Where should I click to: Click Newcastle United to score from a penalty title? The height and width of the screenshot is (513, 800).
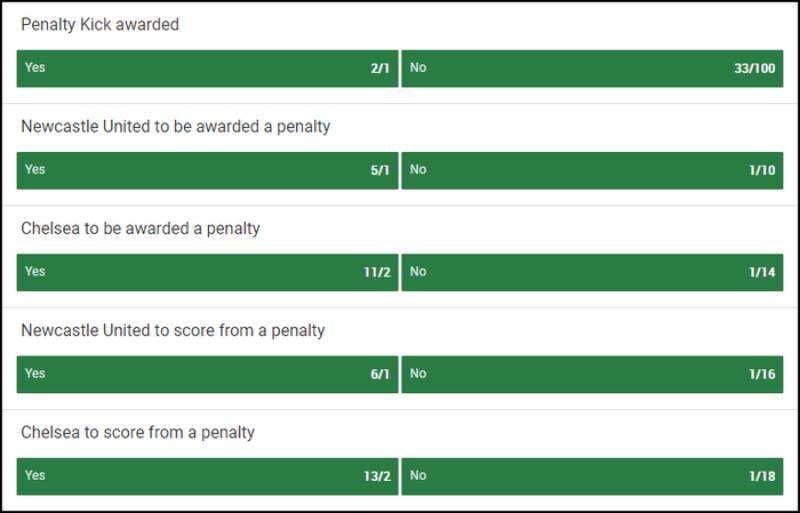pyautogui.click(x=172, y=331)
